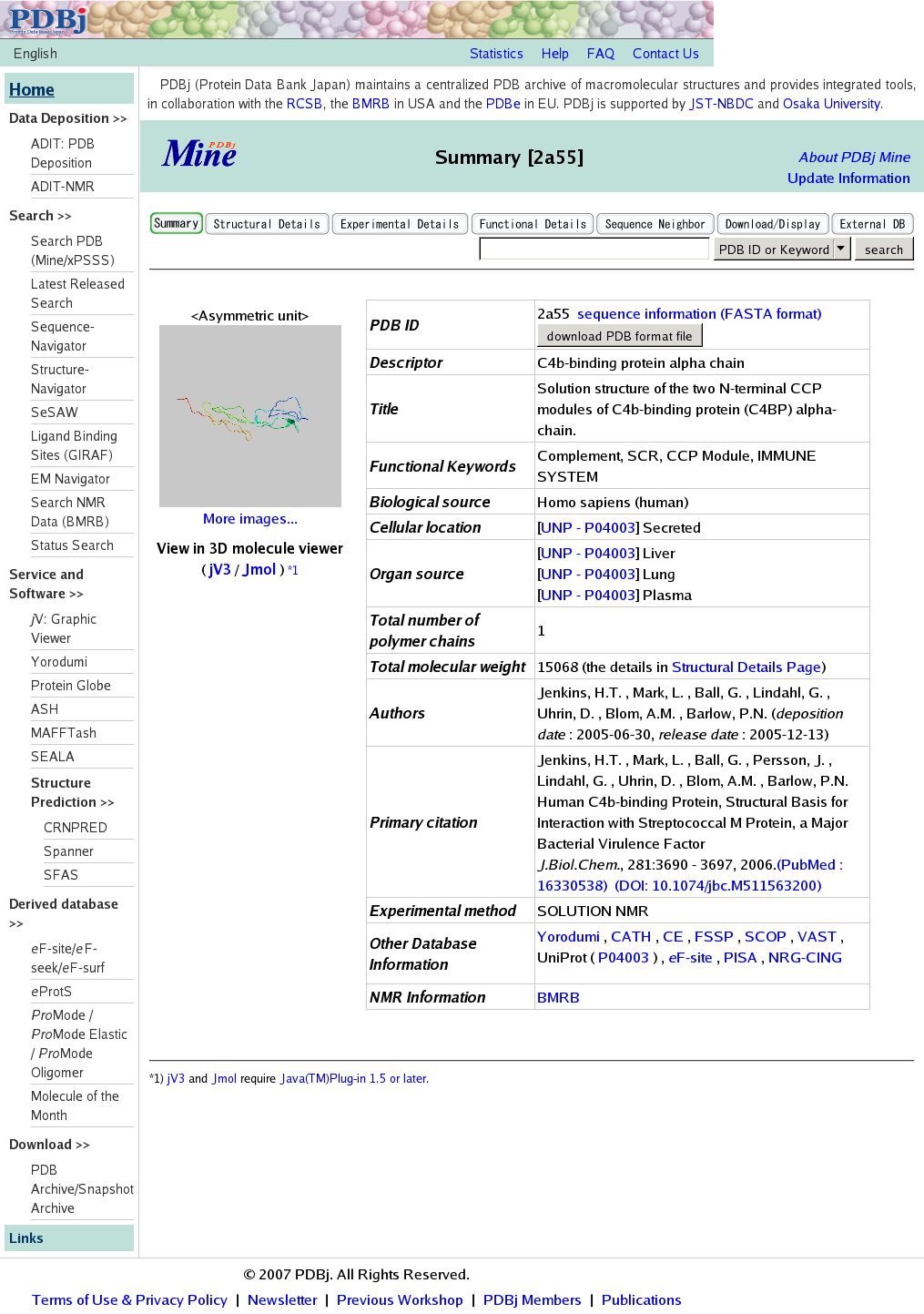This screenshot has width=924, height=1314.
Task: Open the External DB tab
Action: (x=872, y=224)
